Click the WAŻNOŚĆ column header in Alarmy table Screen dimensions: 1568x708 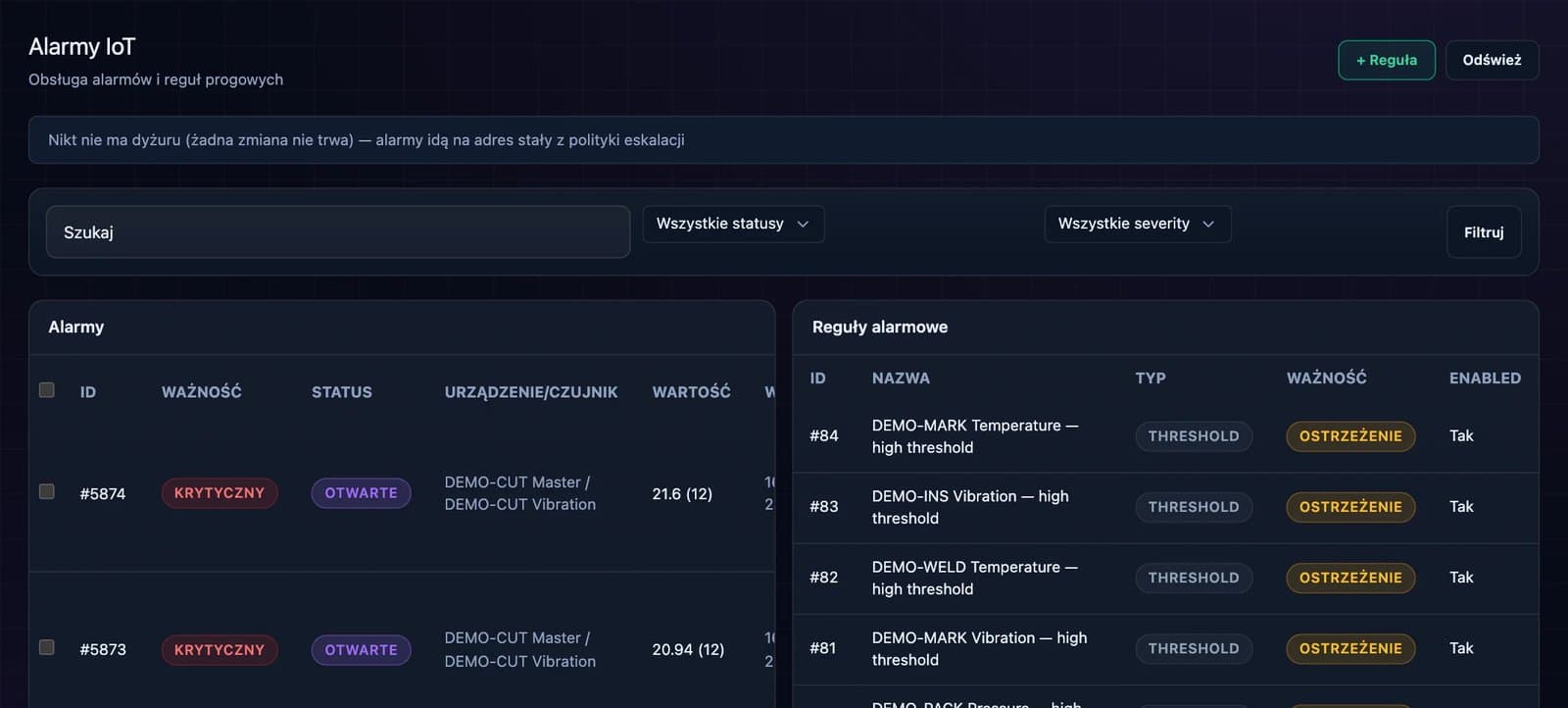(x=202, y=391)
